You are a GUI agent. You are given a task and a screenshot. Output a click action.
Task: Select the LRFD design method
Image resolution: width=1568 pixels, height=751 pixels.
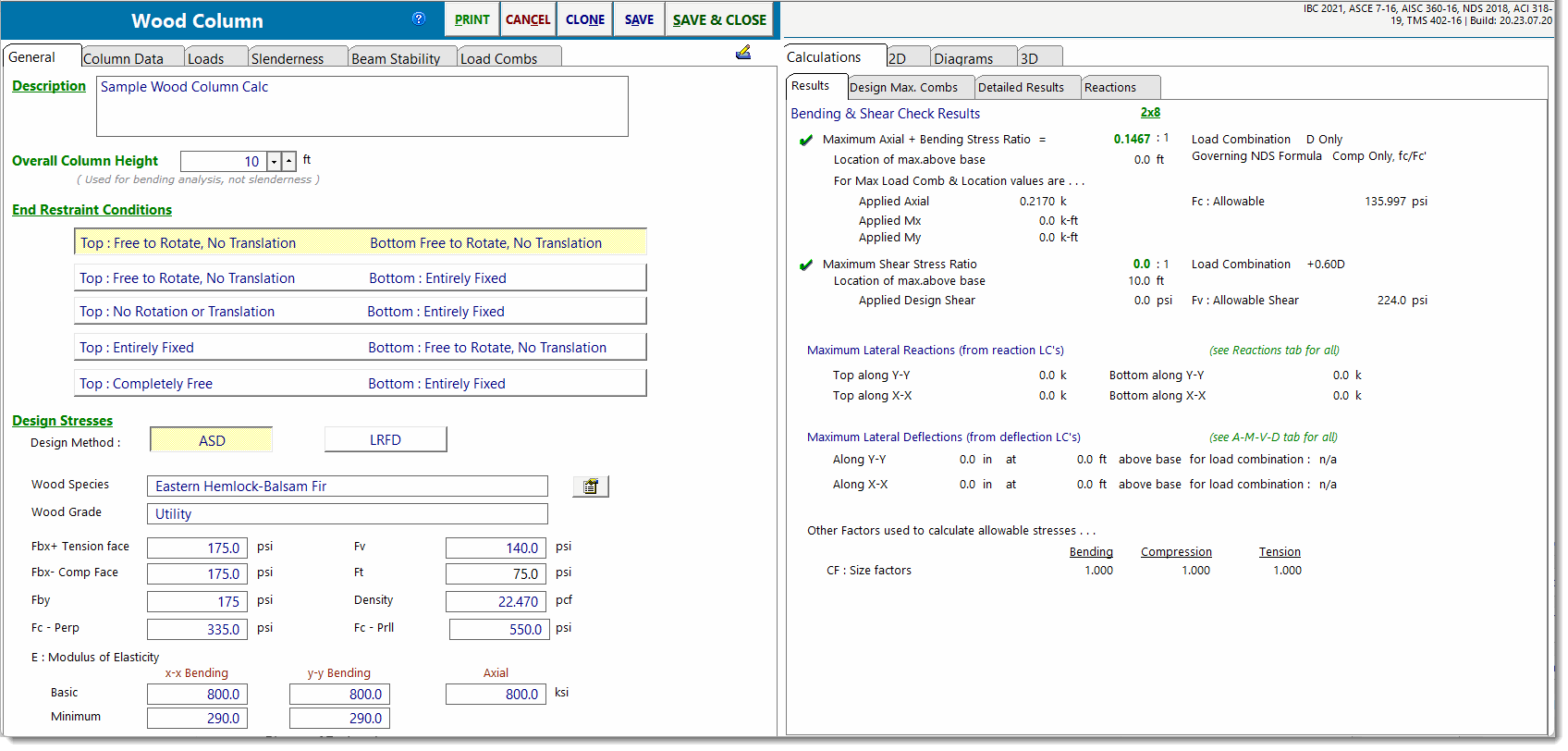pyautogui.click(x=386, y=439)
